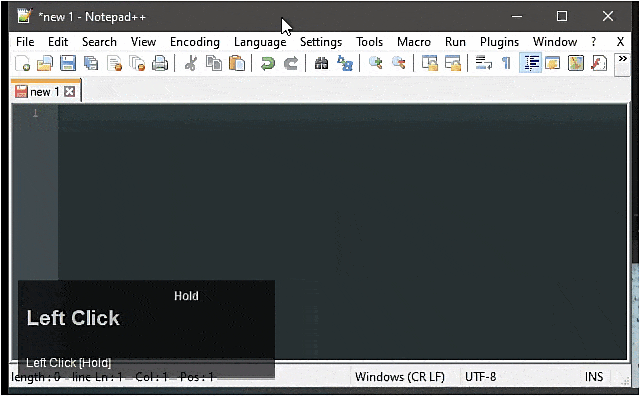This screenshot has height=396, width=640.
Task: Open the Encoding menu
Action: tap(195, 42)
